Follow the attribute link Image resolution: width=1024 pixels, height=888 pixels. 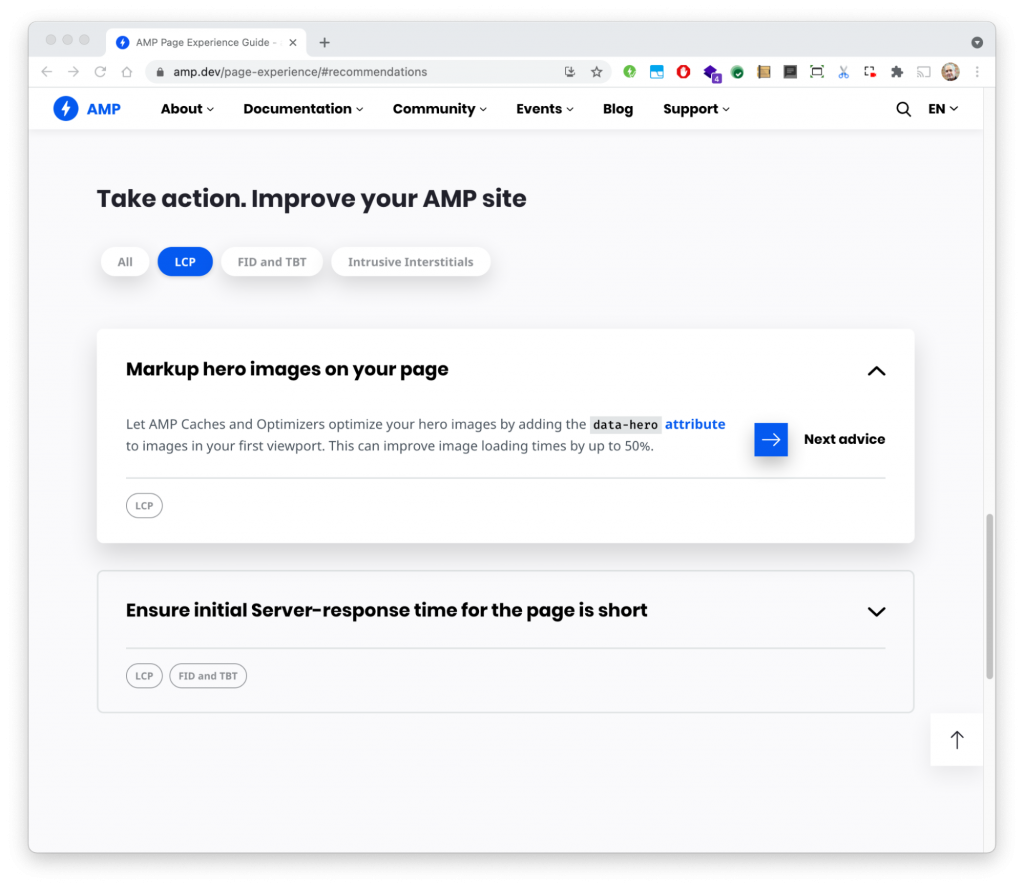pos(695,424)
